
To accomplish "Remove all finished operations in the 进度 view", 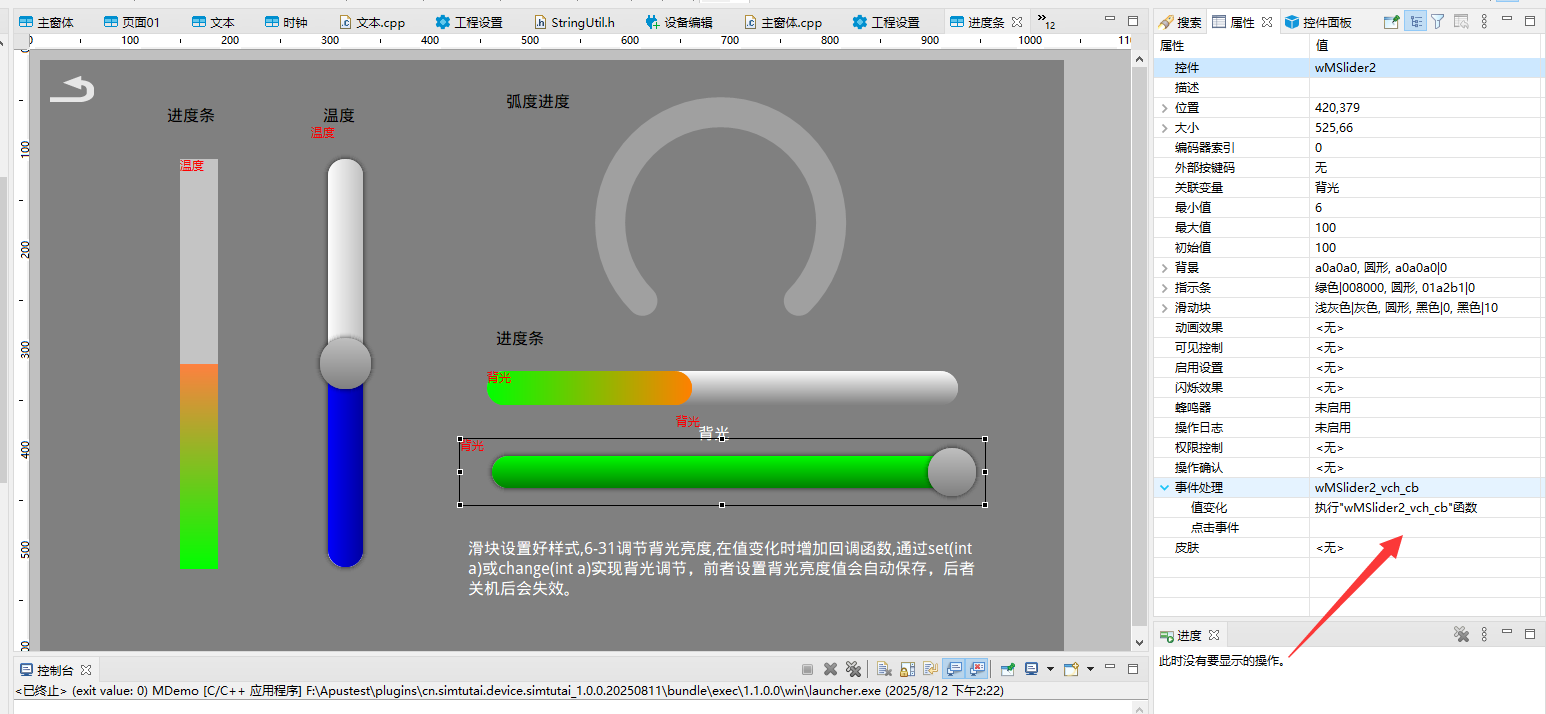I will 1461,635.
